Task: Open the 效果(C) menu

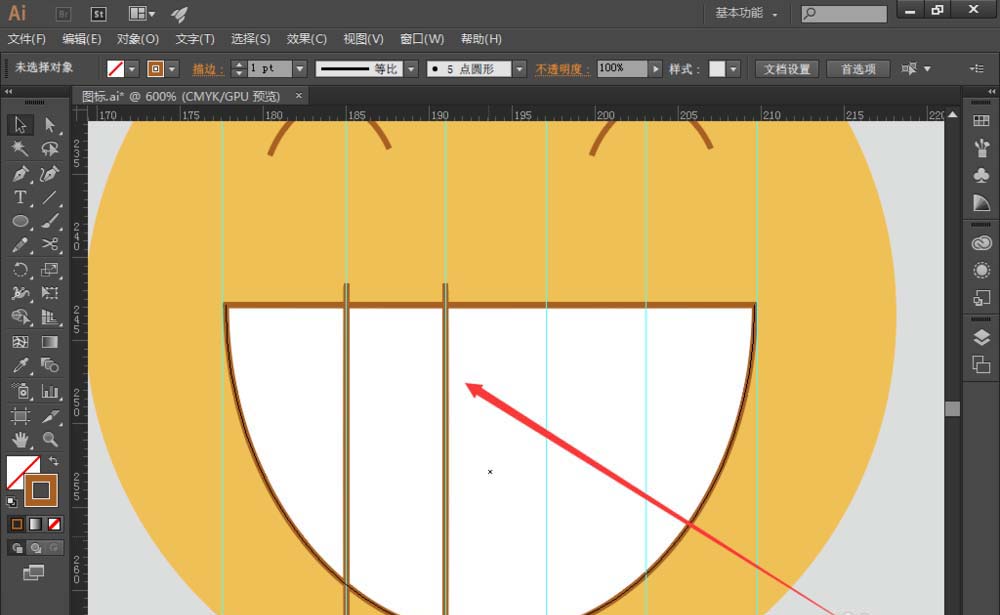Action: coord(307,39)
